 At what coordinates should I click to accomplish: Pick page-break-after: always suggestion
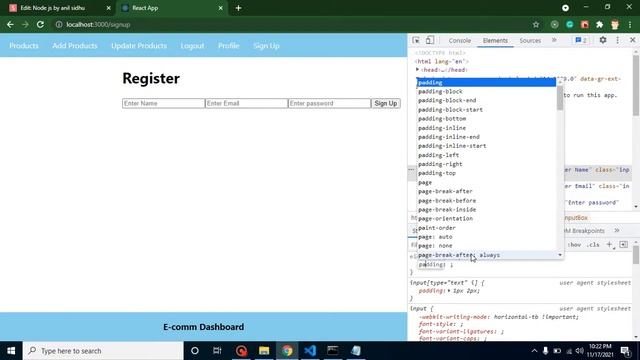[x=486, y=255]
